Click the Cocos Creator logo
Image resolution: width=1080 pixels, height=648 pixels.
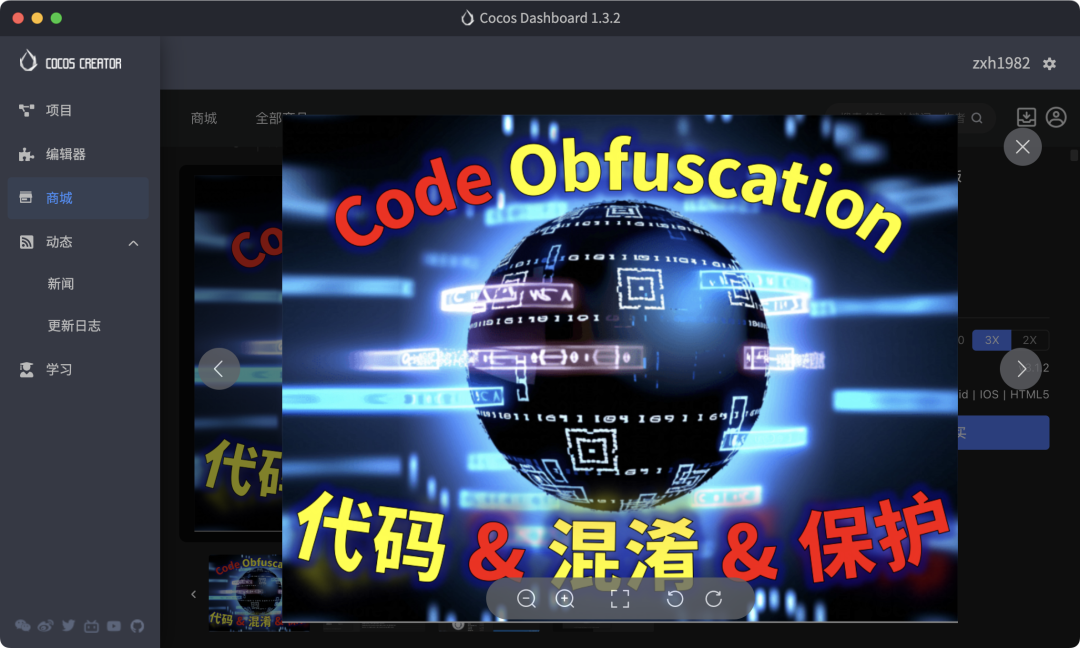click(70, 62)
